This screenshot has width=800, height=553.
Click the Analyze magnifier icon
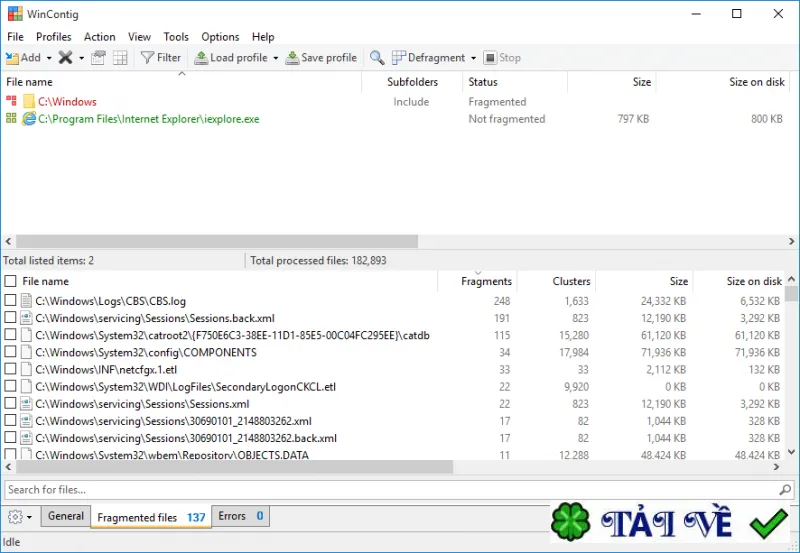point(377,58)
